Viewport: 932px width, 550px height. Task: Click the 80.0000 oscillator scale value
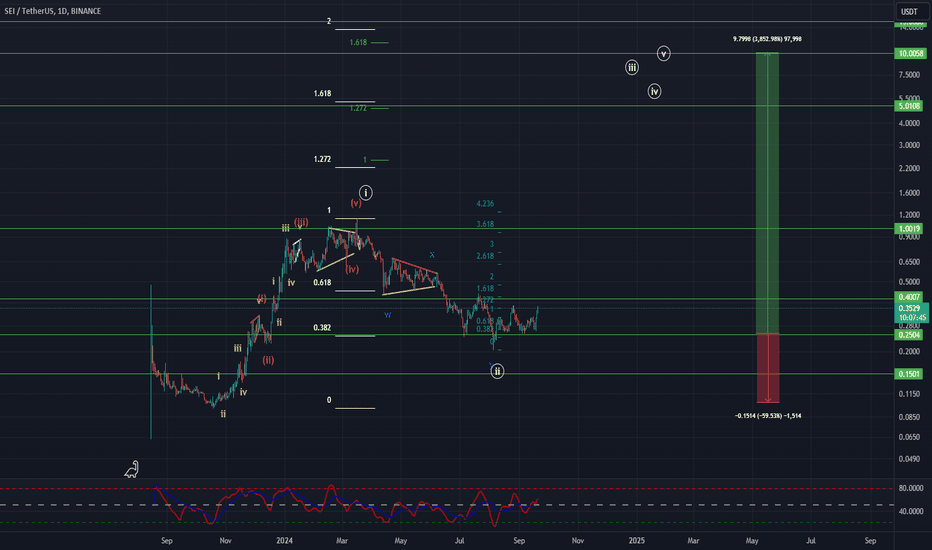[x=911, y=488]
